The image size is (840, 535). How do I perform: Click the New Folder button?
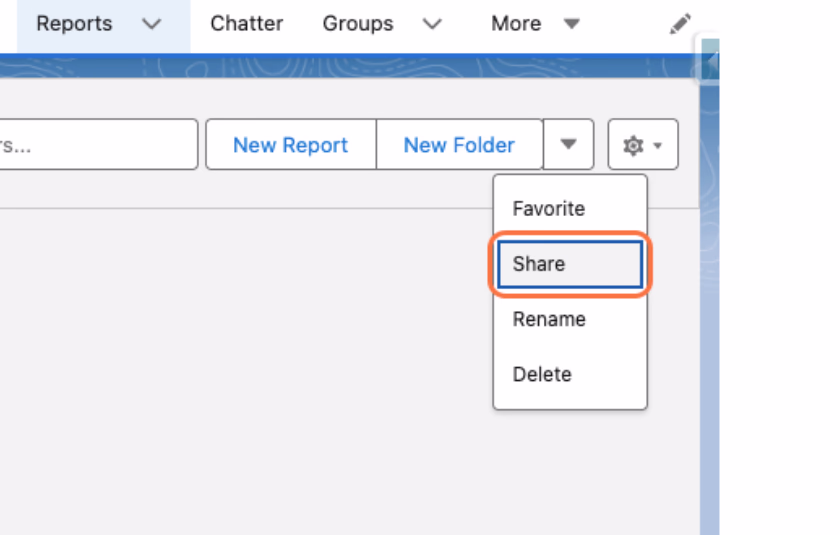459,145
